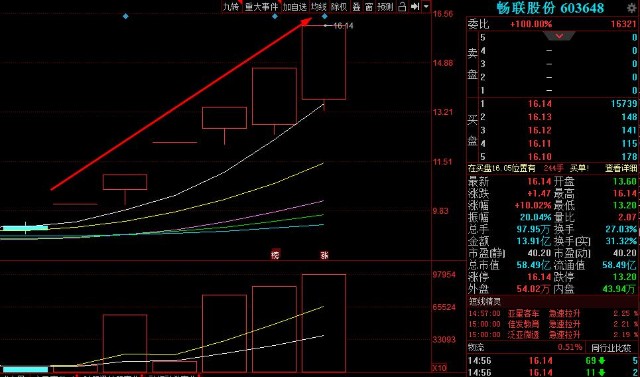Click 查看详细 link in quote panel
Screen dimensions: 640x377
pos(620,168)
